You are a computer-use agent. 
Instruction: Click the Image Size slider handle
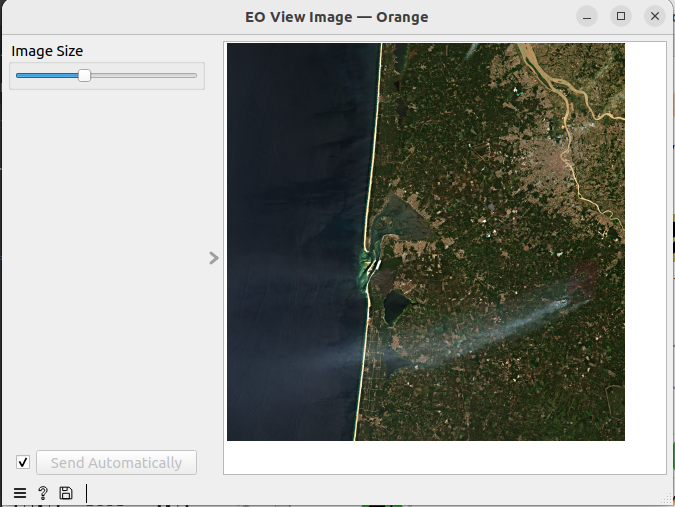[84, 75]
